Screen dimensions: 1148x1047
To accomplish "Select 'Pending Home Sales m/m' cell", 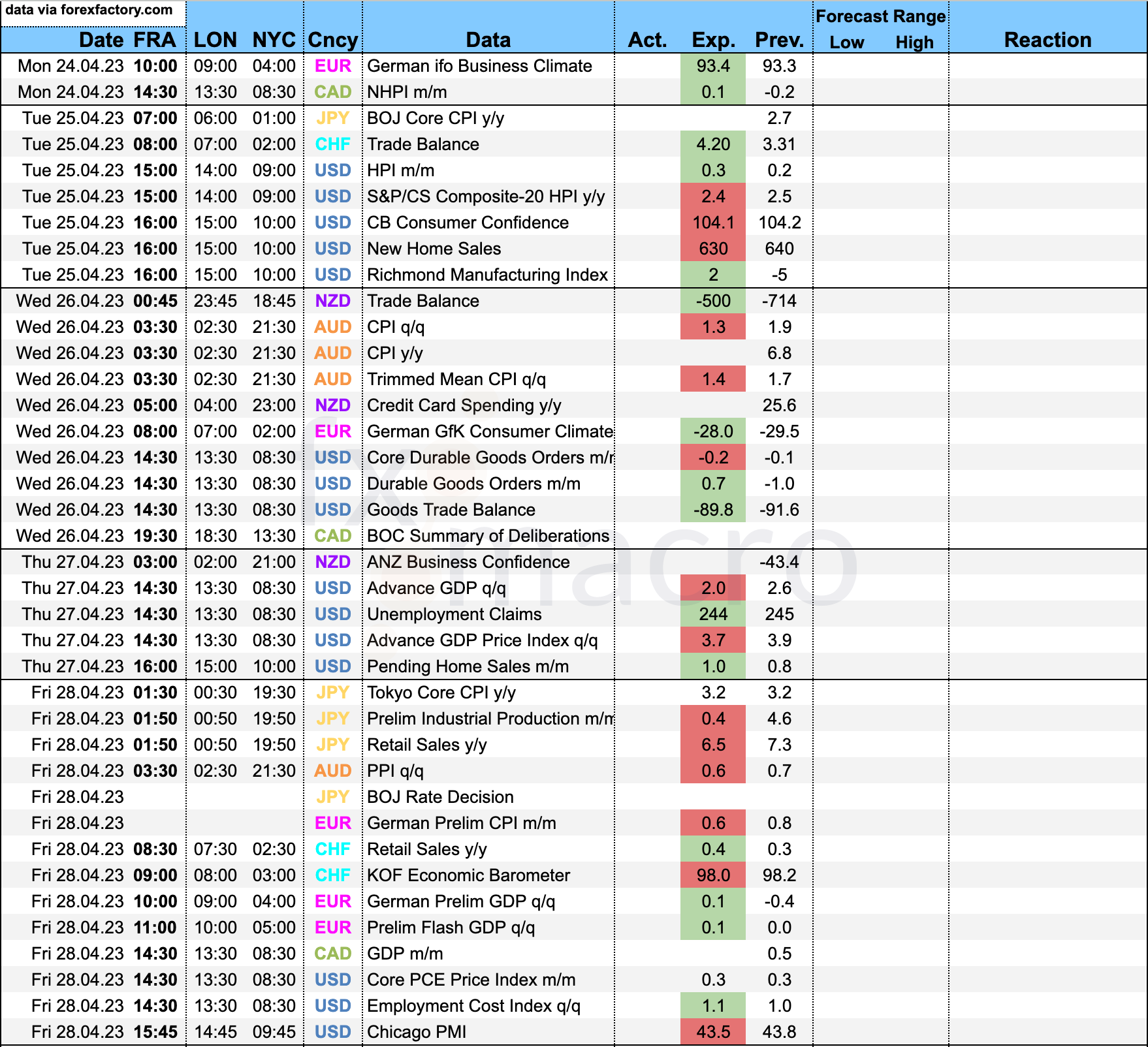I will click(488, 666).
